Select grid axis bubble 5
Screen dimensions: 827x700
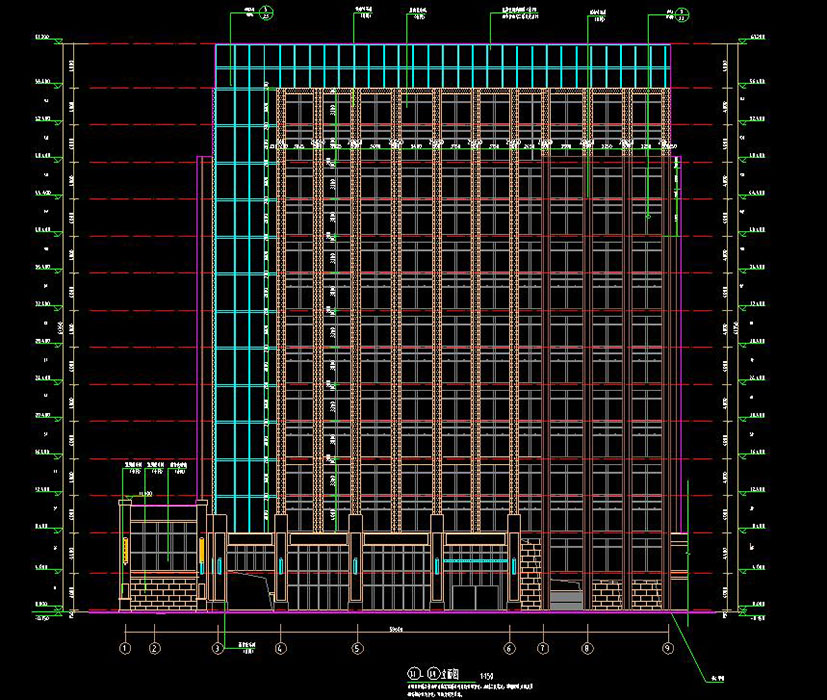(357, 648)
